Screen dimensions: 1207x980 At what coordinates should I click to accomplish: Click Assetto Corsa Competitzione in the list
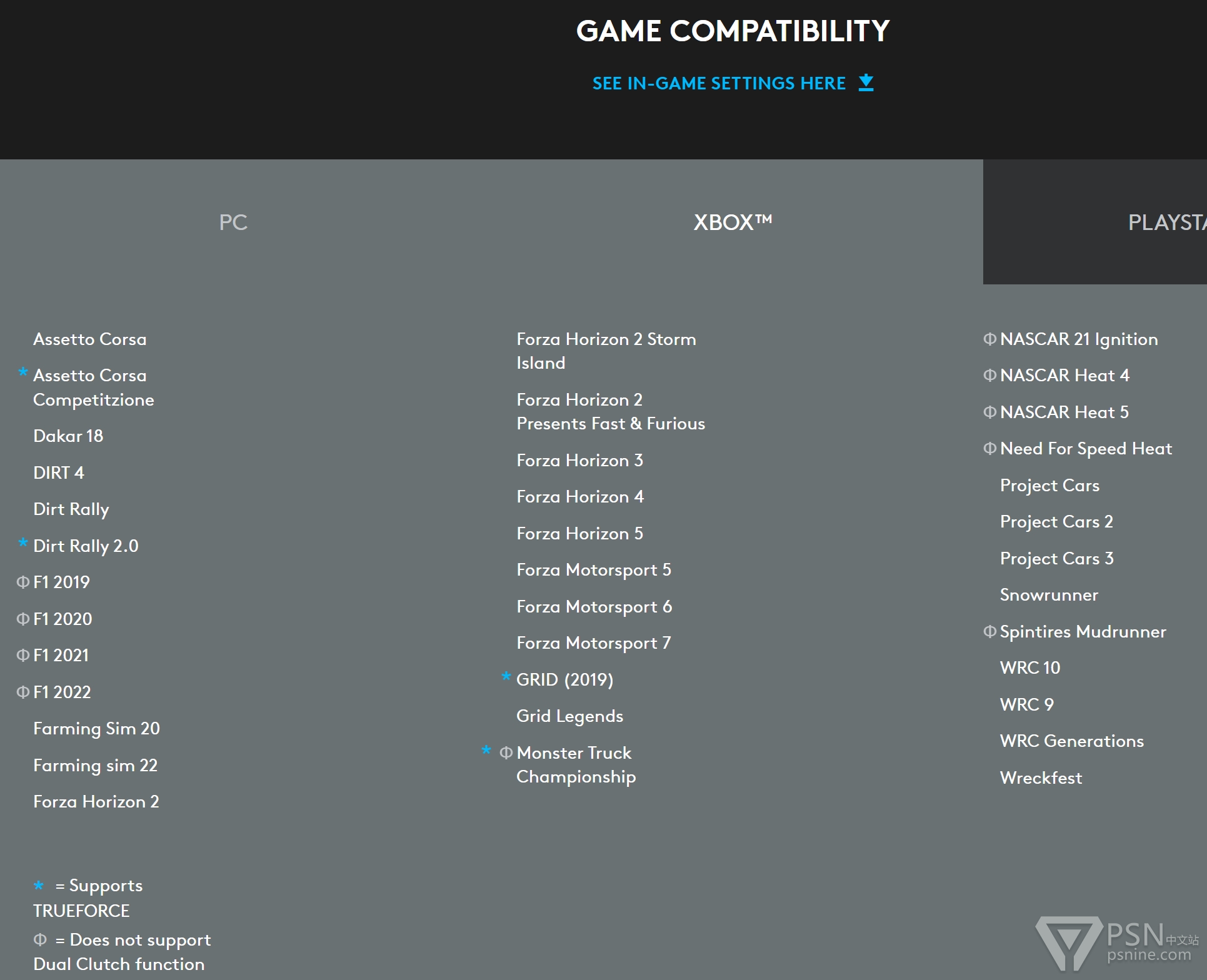pyautogui.click(x=93, y=387)
